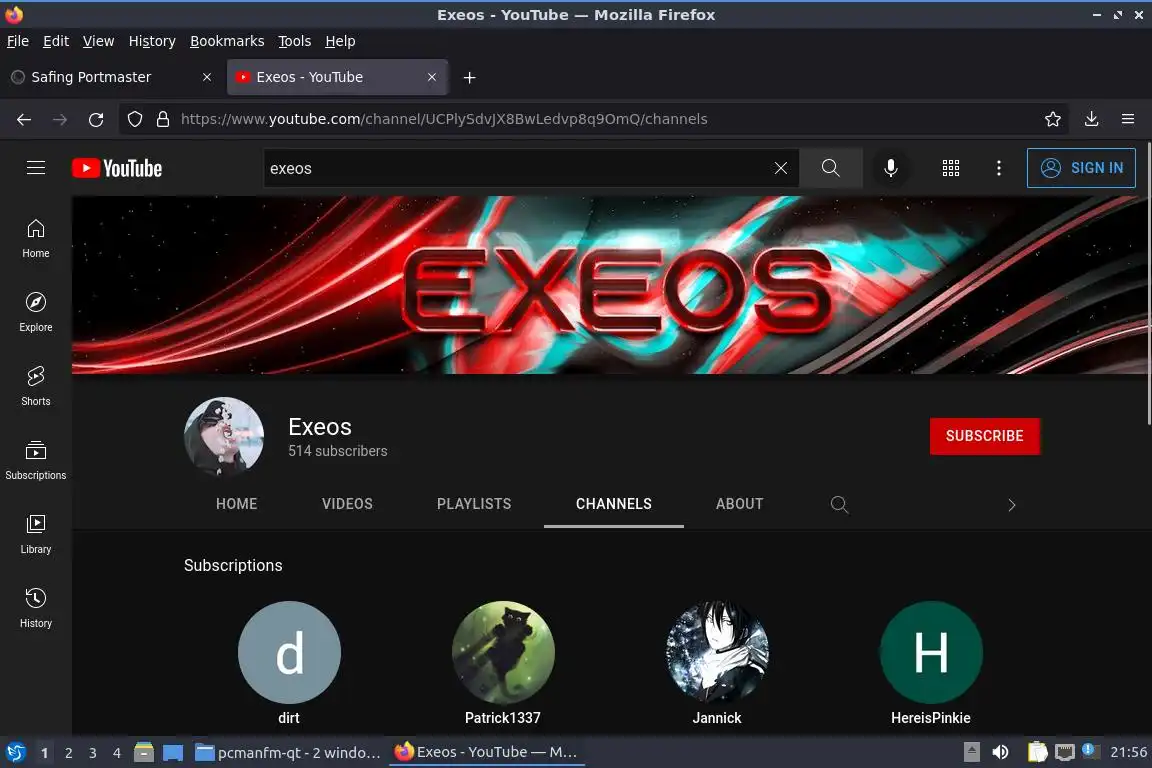The height and width of the screenshot is (768, 1152).
Task: Bookmark this page with star icon
Action: (x=1053, y=119)
